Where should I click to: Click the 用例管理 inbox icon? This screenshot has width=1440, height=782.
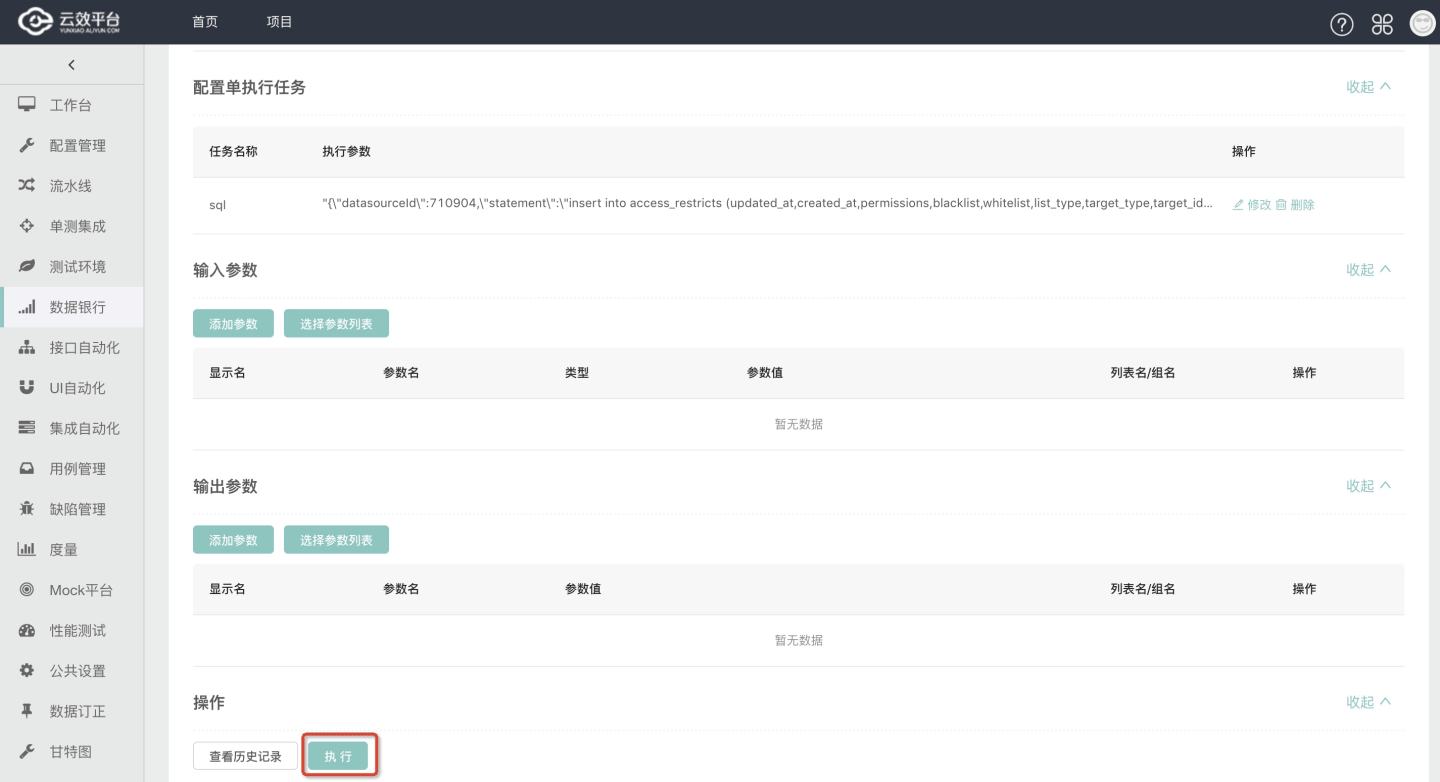[27, 468]
